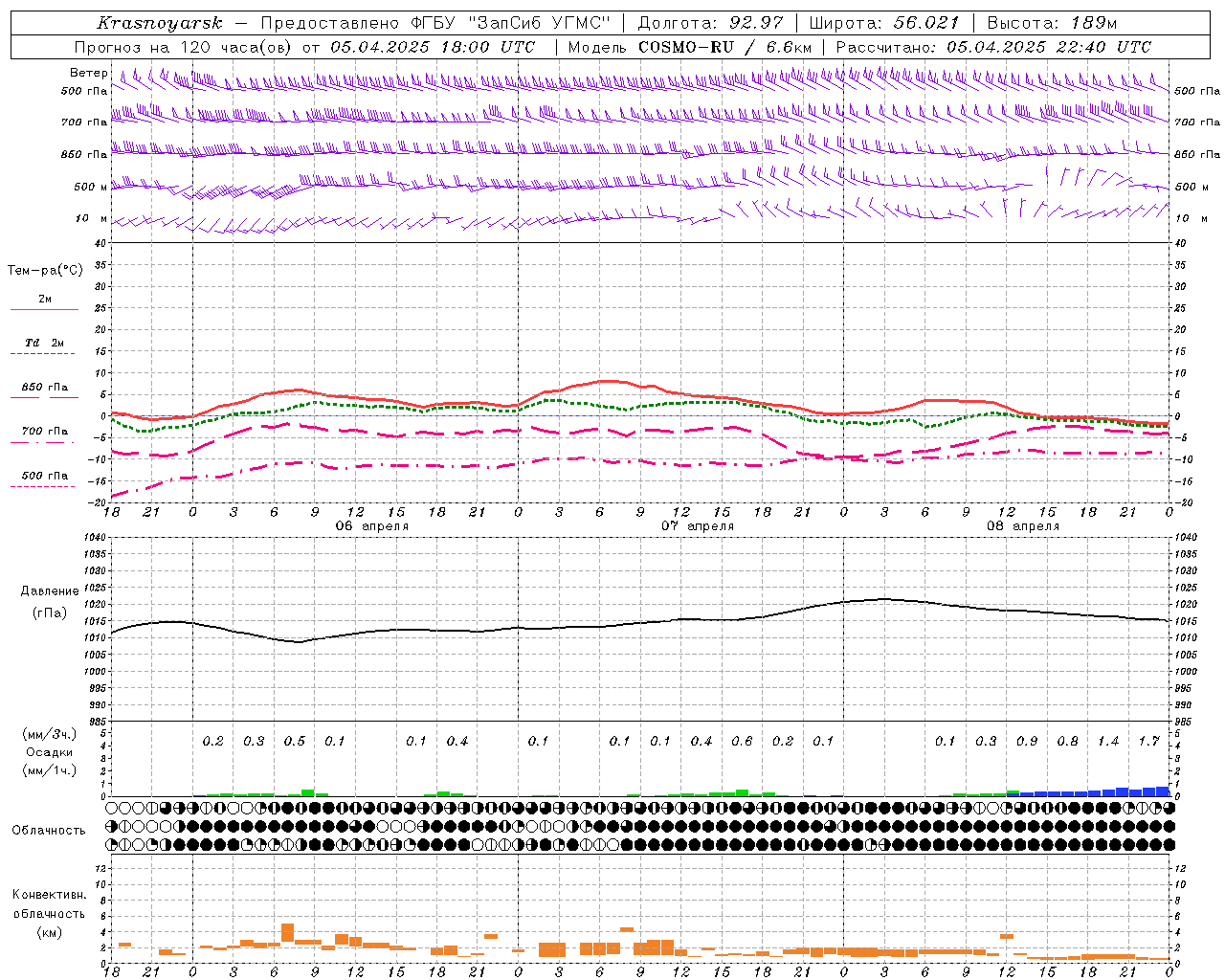Click the Осадки precipitation label

pyautogui.click(x=49, y=752)
